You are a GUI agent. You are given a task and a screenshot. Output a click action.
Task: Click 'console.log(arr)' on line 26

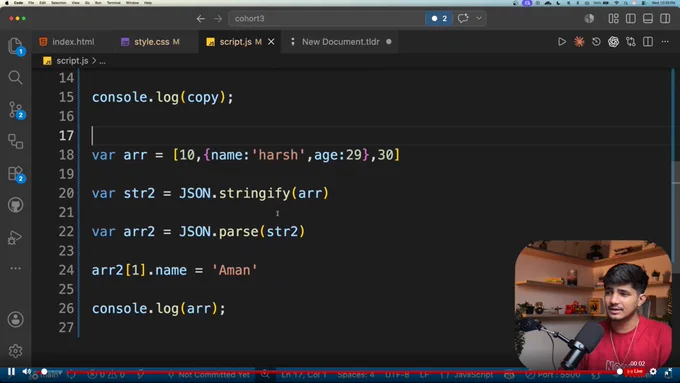tap(155, 309)
